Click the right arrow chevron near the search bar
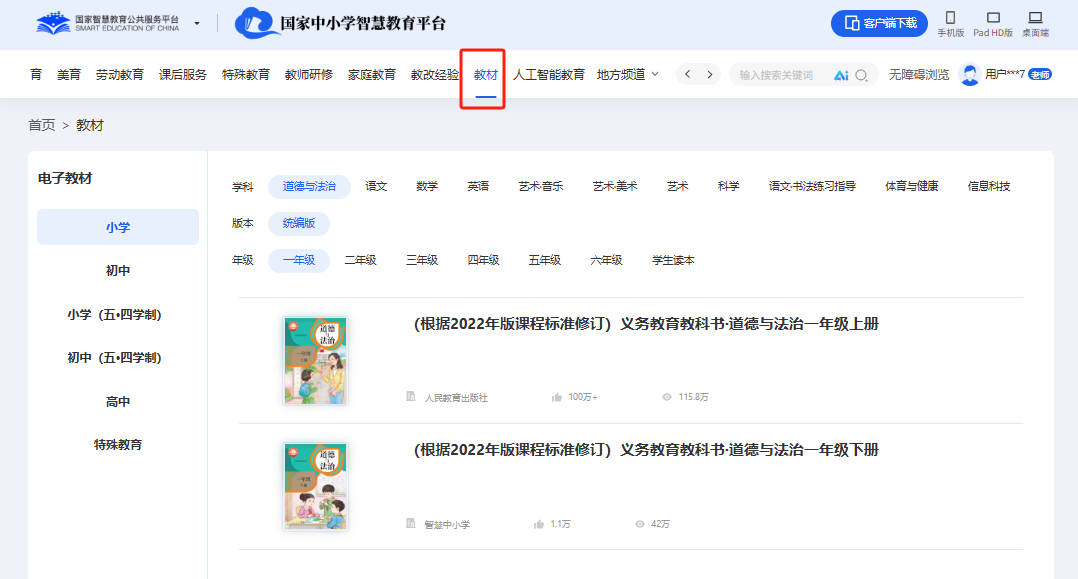This screenshot has height=579, width=1078. coord(709,74)
